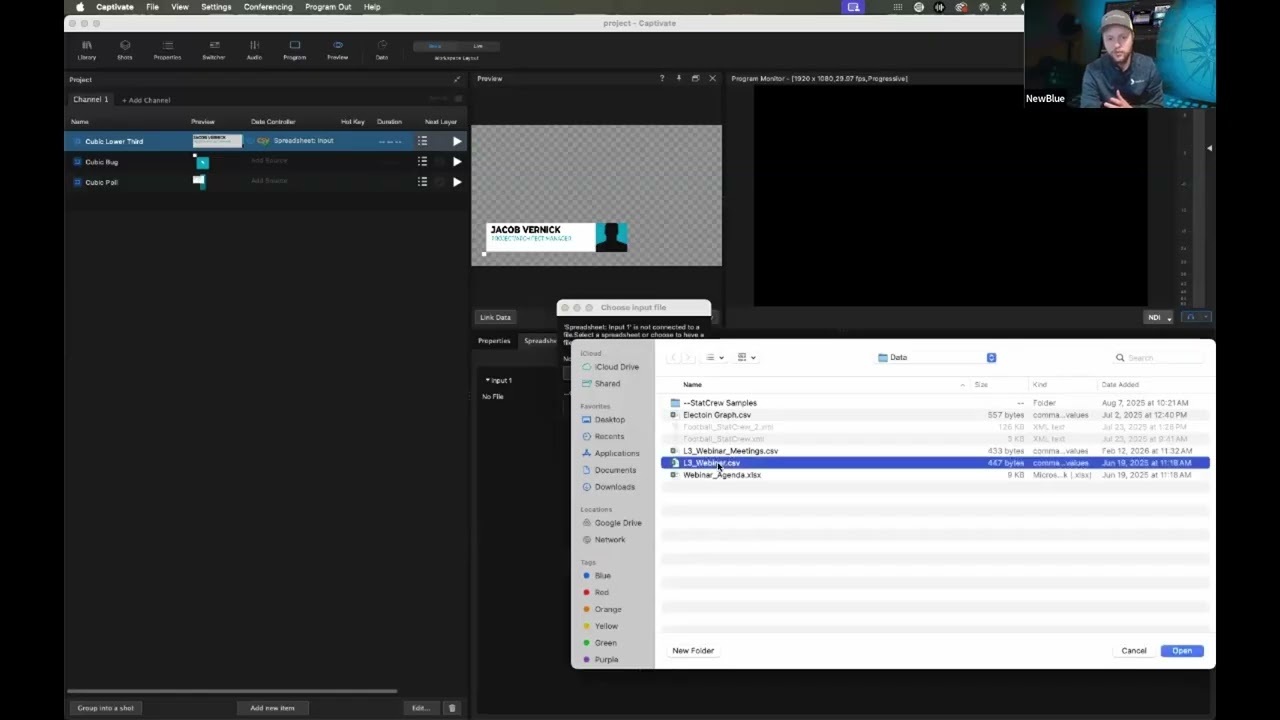The height and width of the screenshot is (720, 1280).
Task: Switch workspace layout to Live
Action: pos(478,46)
